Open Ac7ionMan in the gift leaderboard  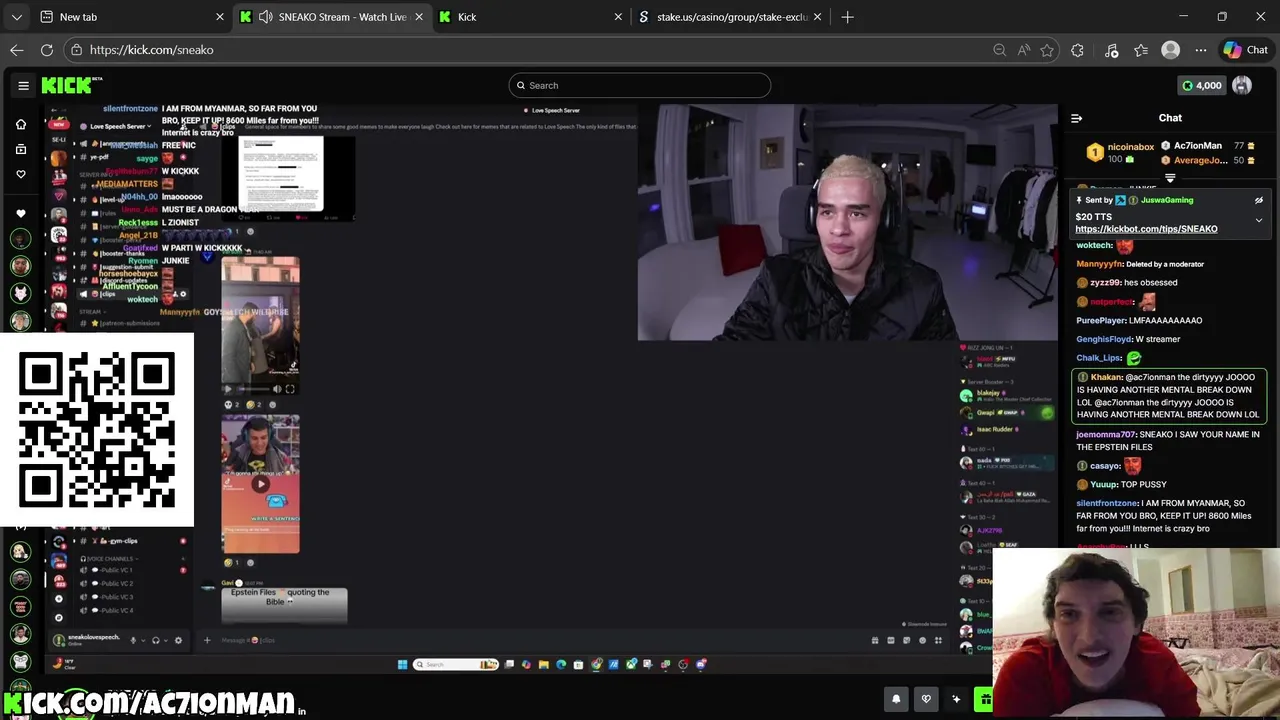click(x=1198, y=146)
